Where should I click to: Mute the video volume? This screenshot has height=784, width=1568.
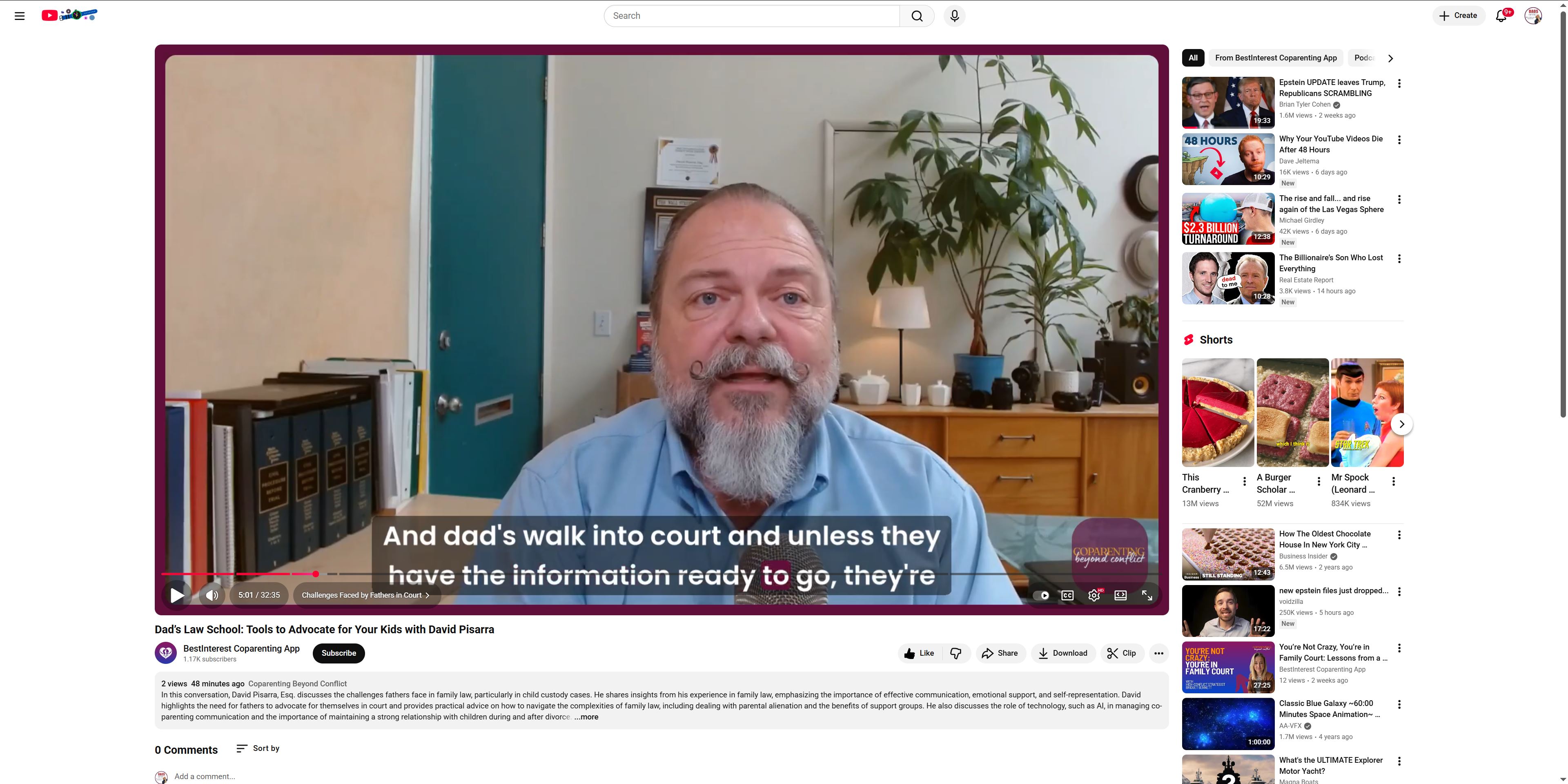pyautogui.click(x=212, y=595)
